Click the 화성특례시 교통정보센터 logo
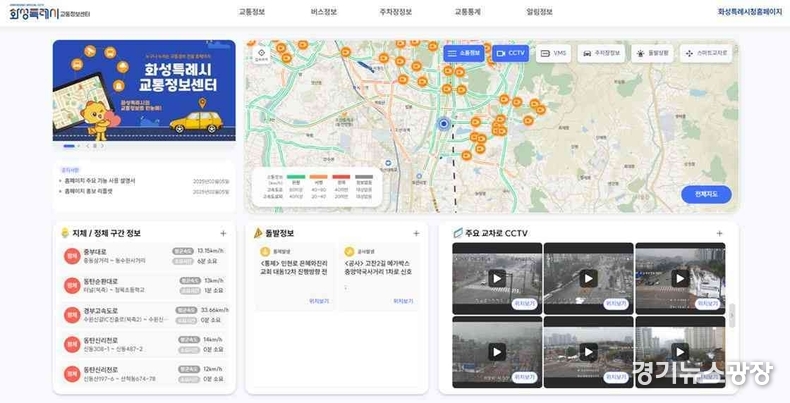 (50, 13)
